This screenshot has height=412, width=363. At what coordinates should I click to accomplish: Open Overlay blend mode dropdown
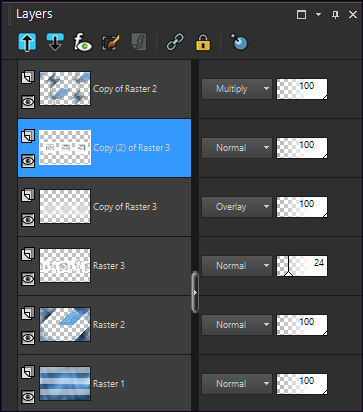tap(237, 207)
